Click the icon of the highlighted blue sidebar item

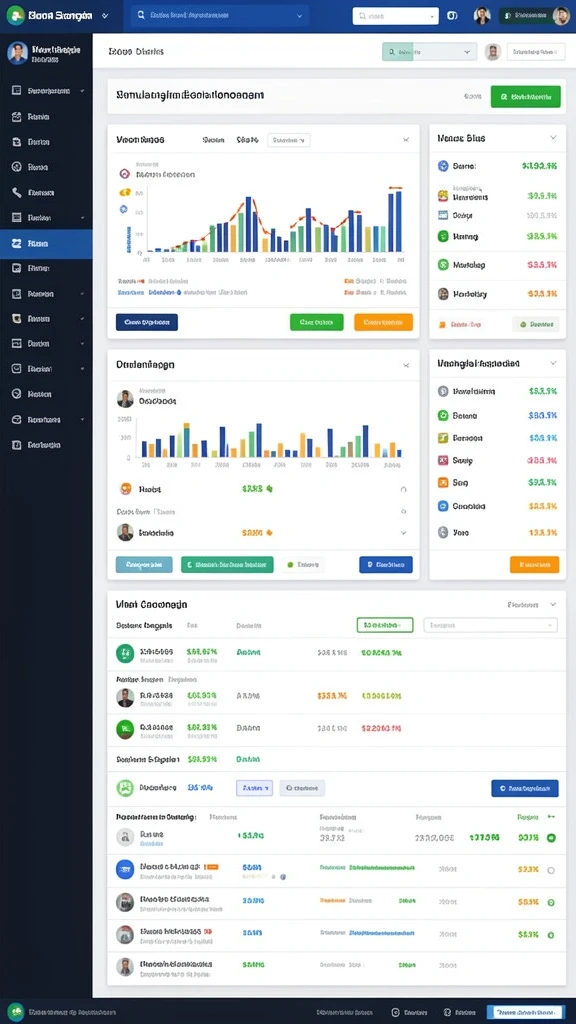(17, 243)
